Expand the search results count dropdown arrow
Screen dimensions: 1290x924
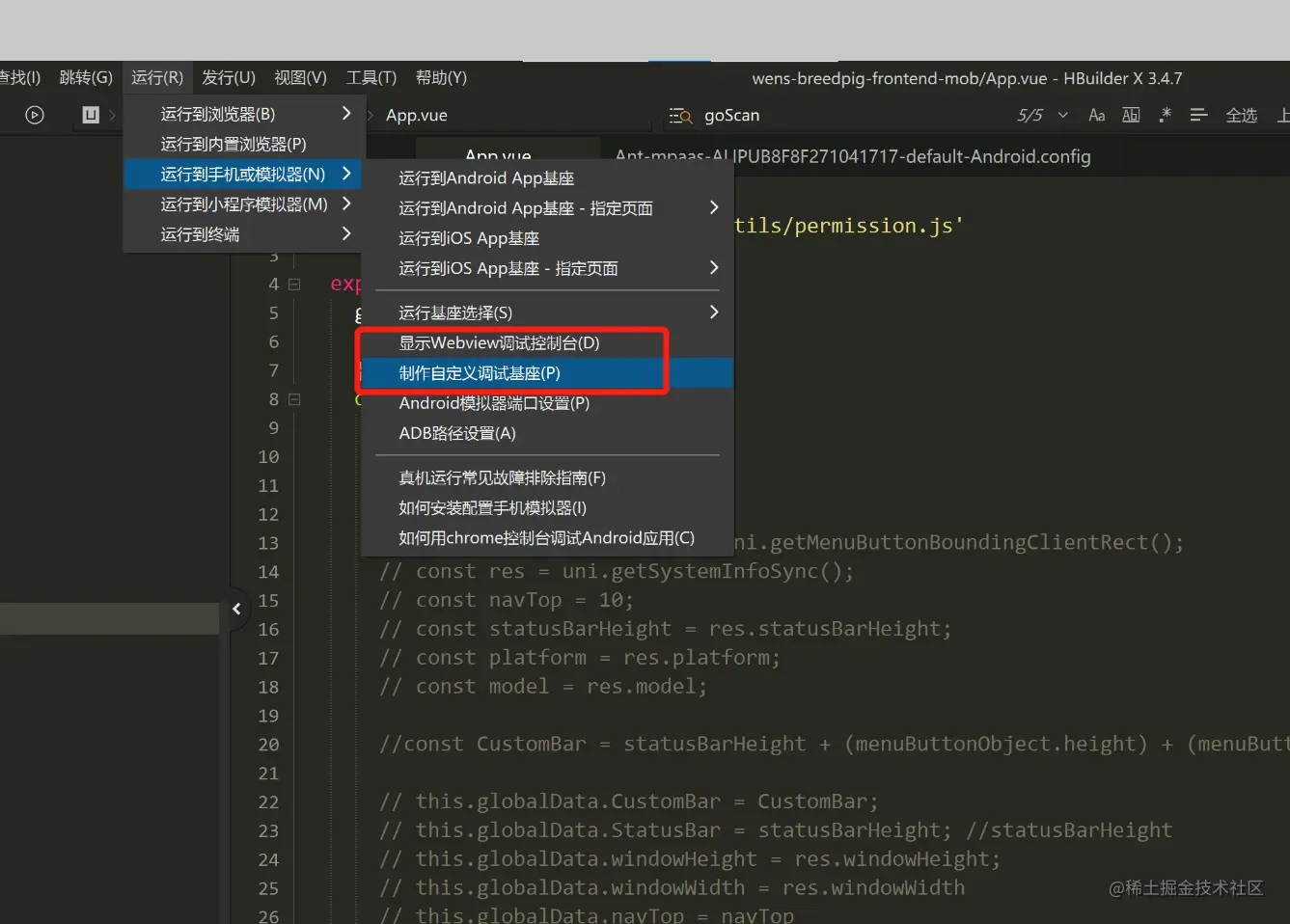click(1063, 115)
